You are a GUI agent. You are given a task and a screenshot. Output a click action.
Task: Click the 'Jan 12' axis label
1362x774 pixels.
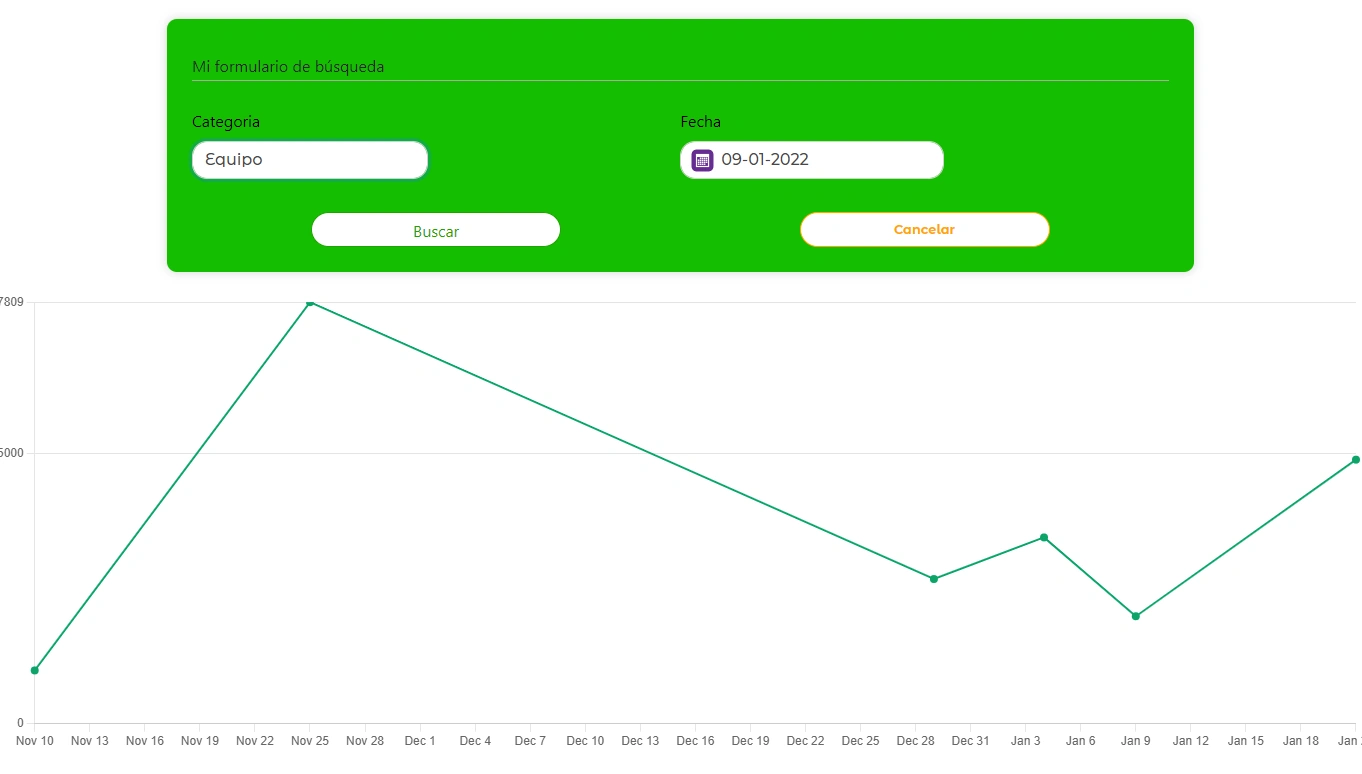[1190, 741]
